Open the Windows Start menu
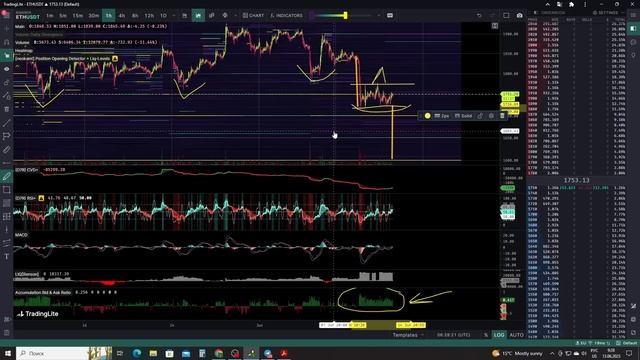Viewport: 640px width, 360px height. [8, 353]
